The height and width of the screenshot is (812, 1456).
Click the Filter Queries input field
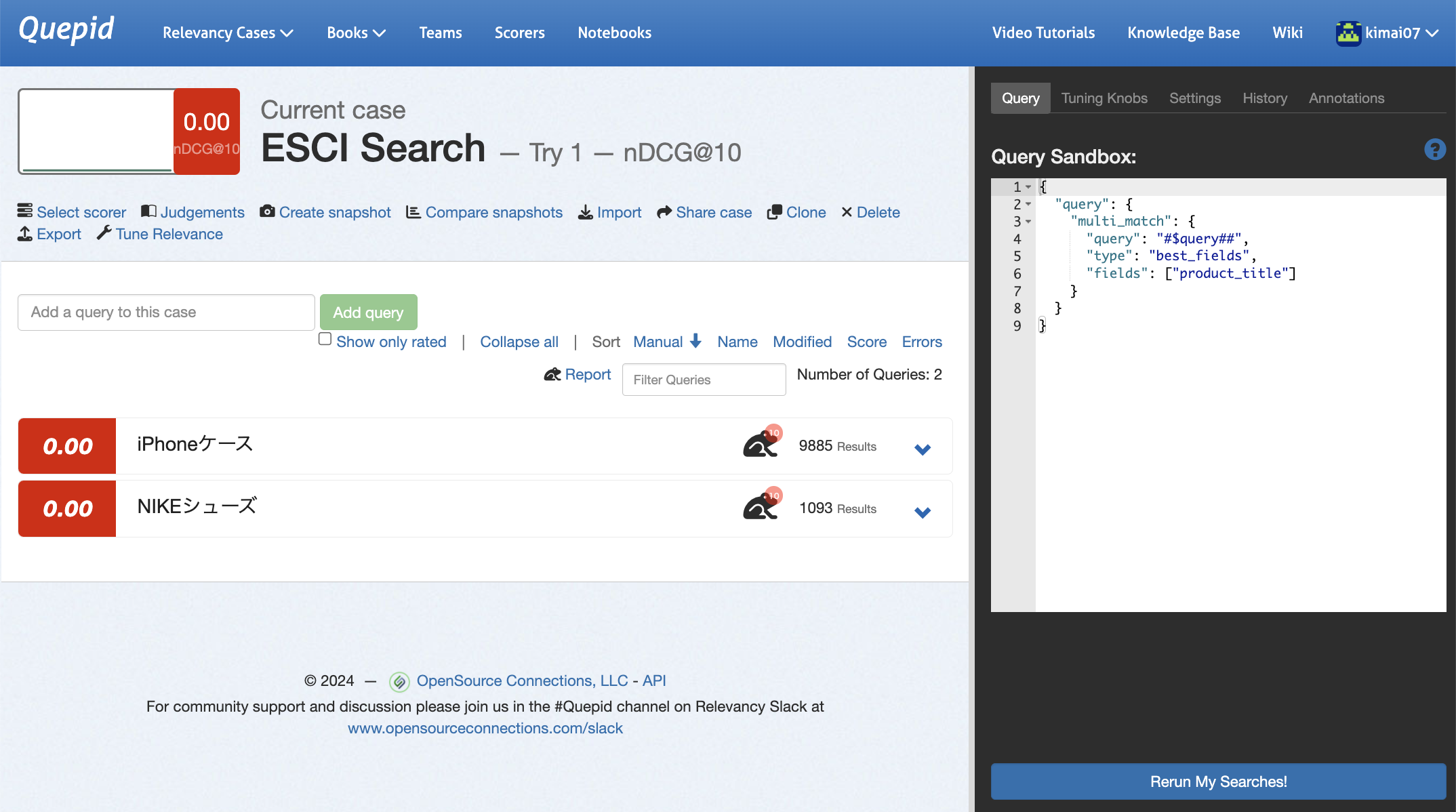click(x=704, y=380)
